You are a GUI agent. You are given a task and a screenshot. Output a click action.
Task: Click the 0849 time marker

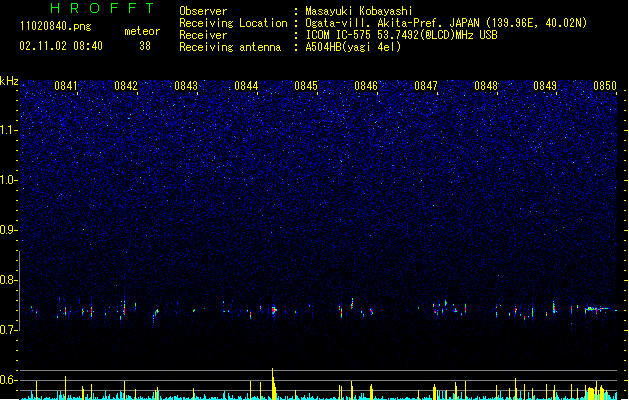[x=545, y=86]
